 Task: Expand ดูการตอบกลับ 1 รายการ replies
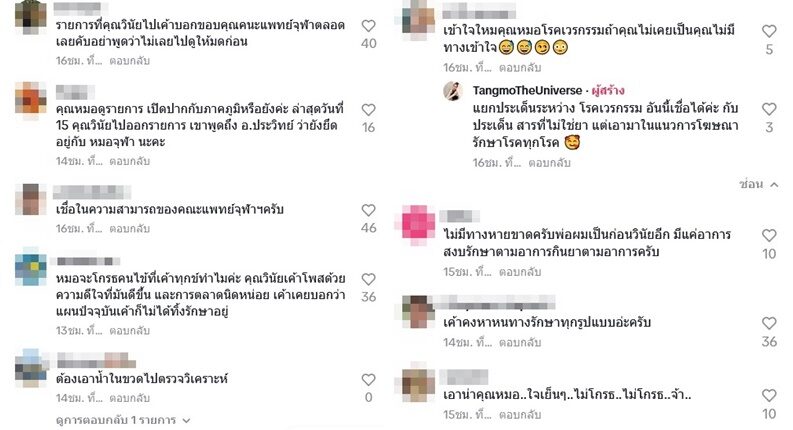pos(123,420)
